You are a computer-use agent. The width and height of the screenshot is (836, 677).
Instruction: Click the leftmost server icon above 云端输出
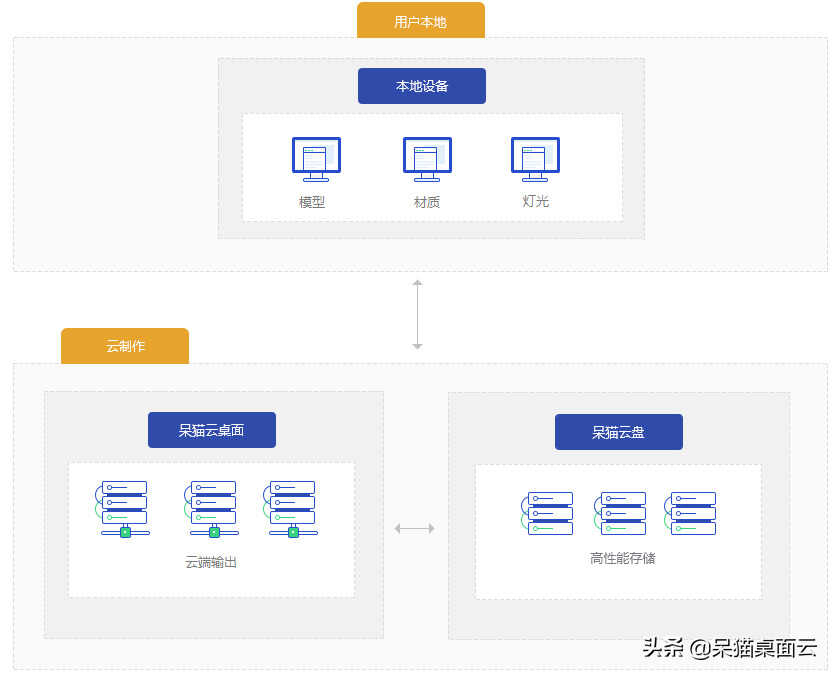click(123, 509)
